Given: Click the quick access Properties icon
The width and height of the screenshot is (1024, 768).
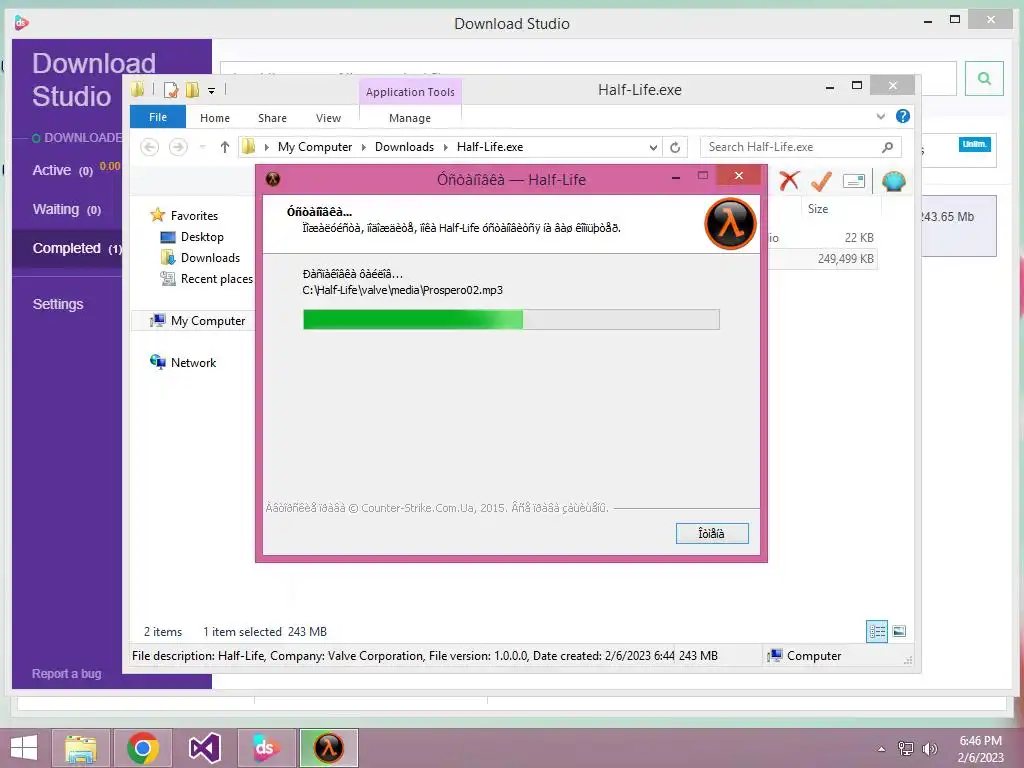Looking at the screenshot, I should (x=171, y=90).
